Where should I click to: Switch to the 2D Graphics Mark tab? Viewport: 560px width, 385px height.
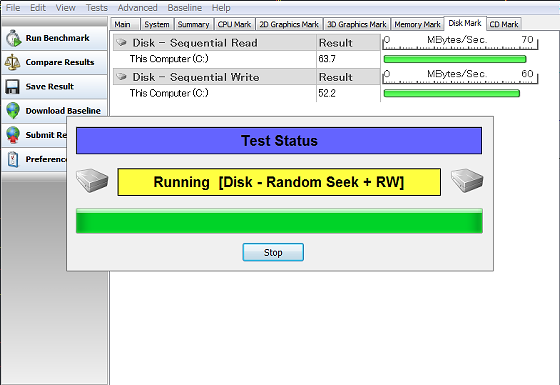289,24
